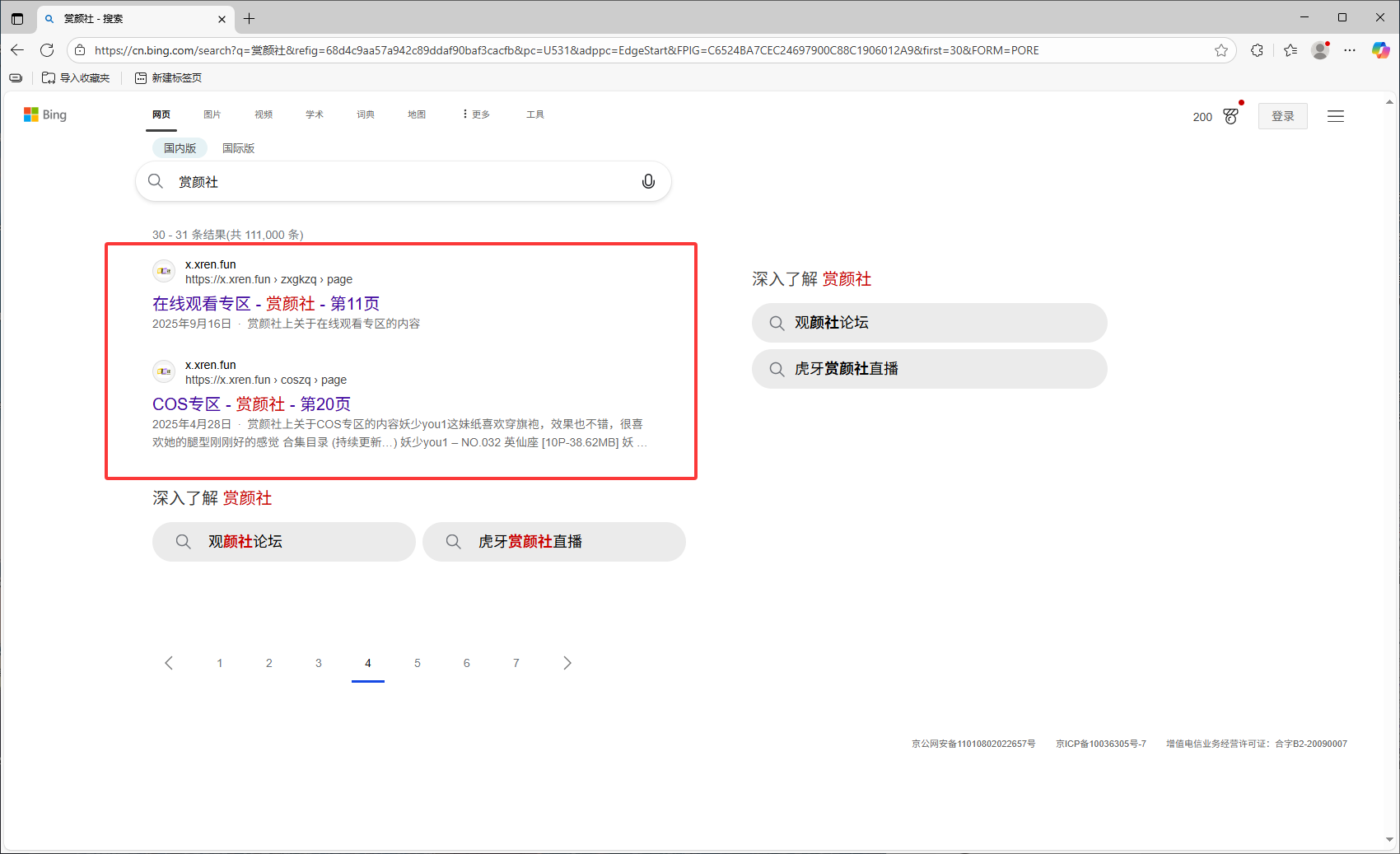Switch to 国内版 search mode
The image size is (1400, 854).
click(x=180, y=148)
